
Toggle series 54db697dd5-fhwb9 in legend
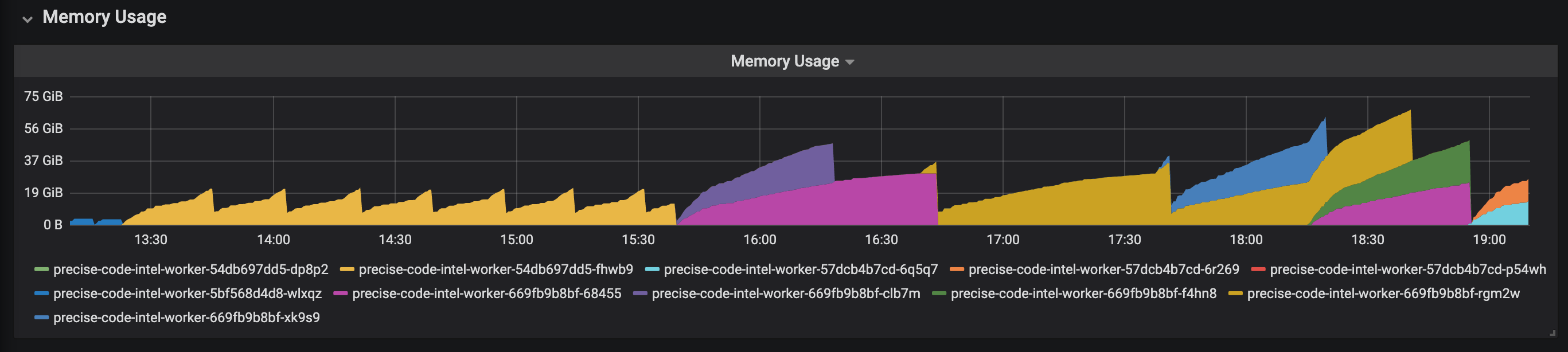[496, 269]
